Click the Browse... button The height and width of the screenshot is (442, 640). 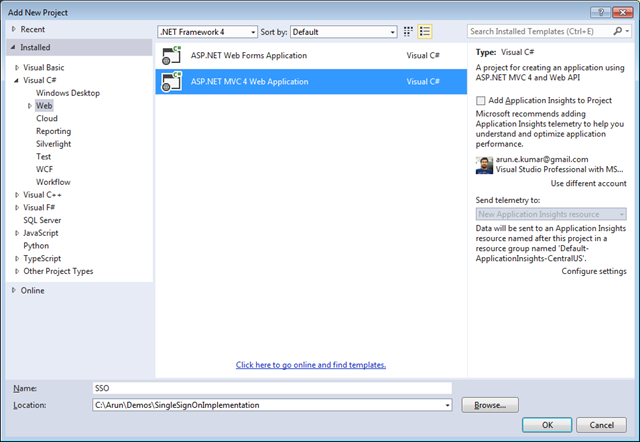pyautogui.click(x=489, y=405)
